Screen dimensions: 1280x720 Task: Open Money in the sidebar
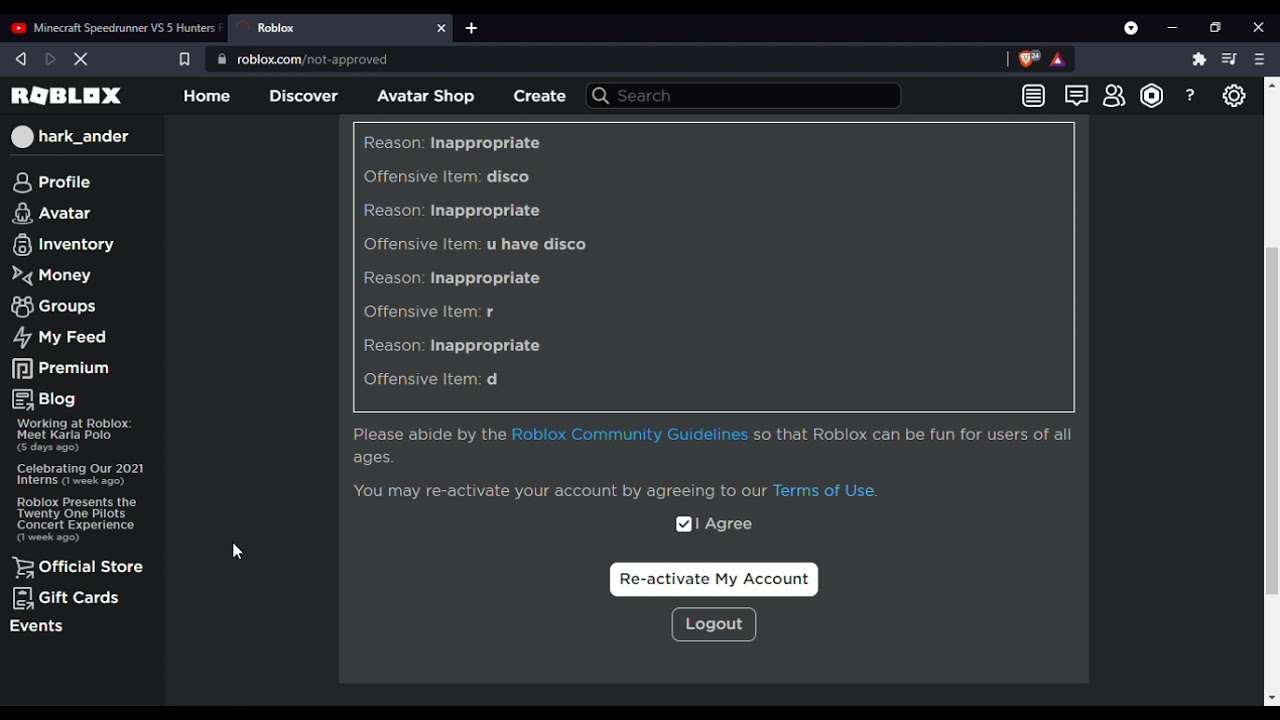pyautogui.click(x=64, y=275)
